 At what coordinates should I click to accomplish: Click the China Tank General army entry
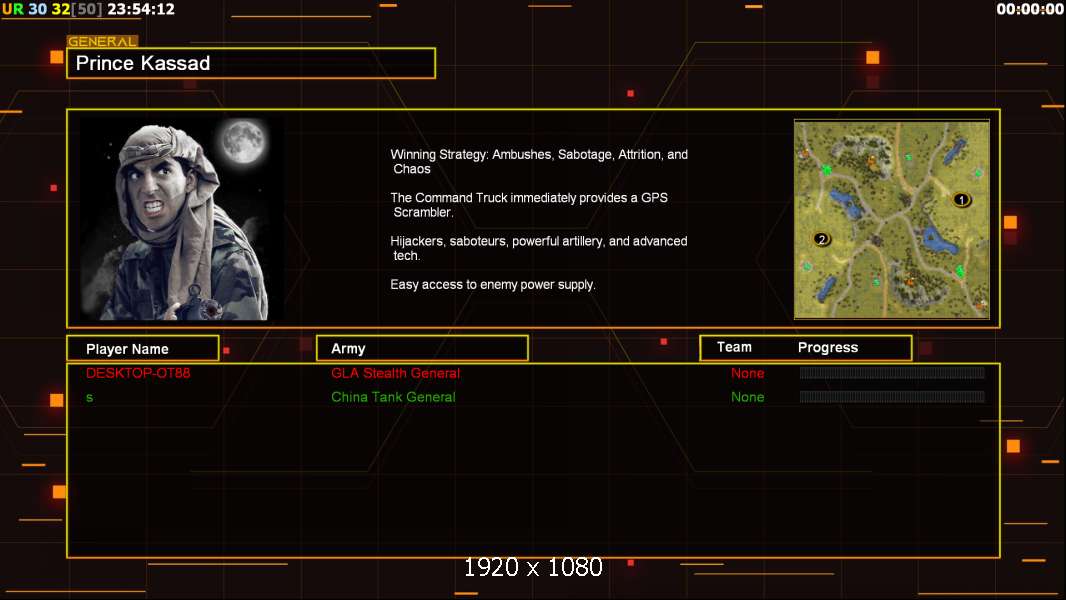(x=393, y=397)
